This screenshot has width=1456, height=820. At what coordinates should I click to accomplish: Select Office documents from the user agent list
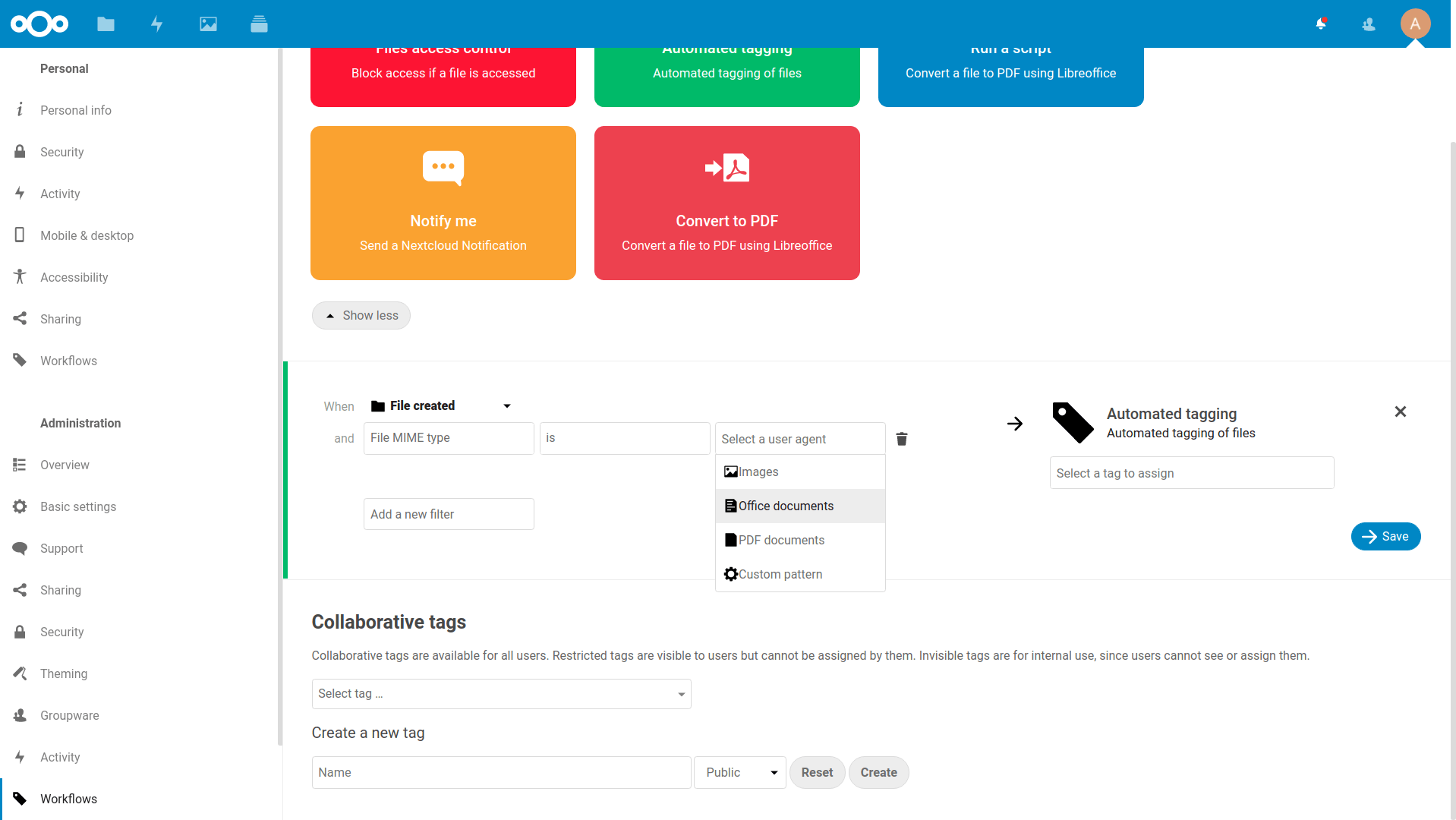785,506
